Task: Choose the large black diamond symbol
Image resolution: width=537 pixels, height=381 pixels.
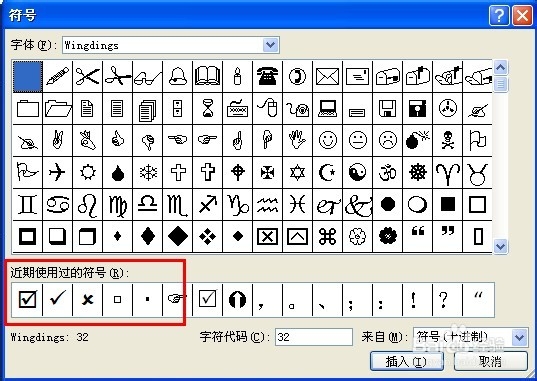Action: (178, 236)
